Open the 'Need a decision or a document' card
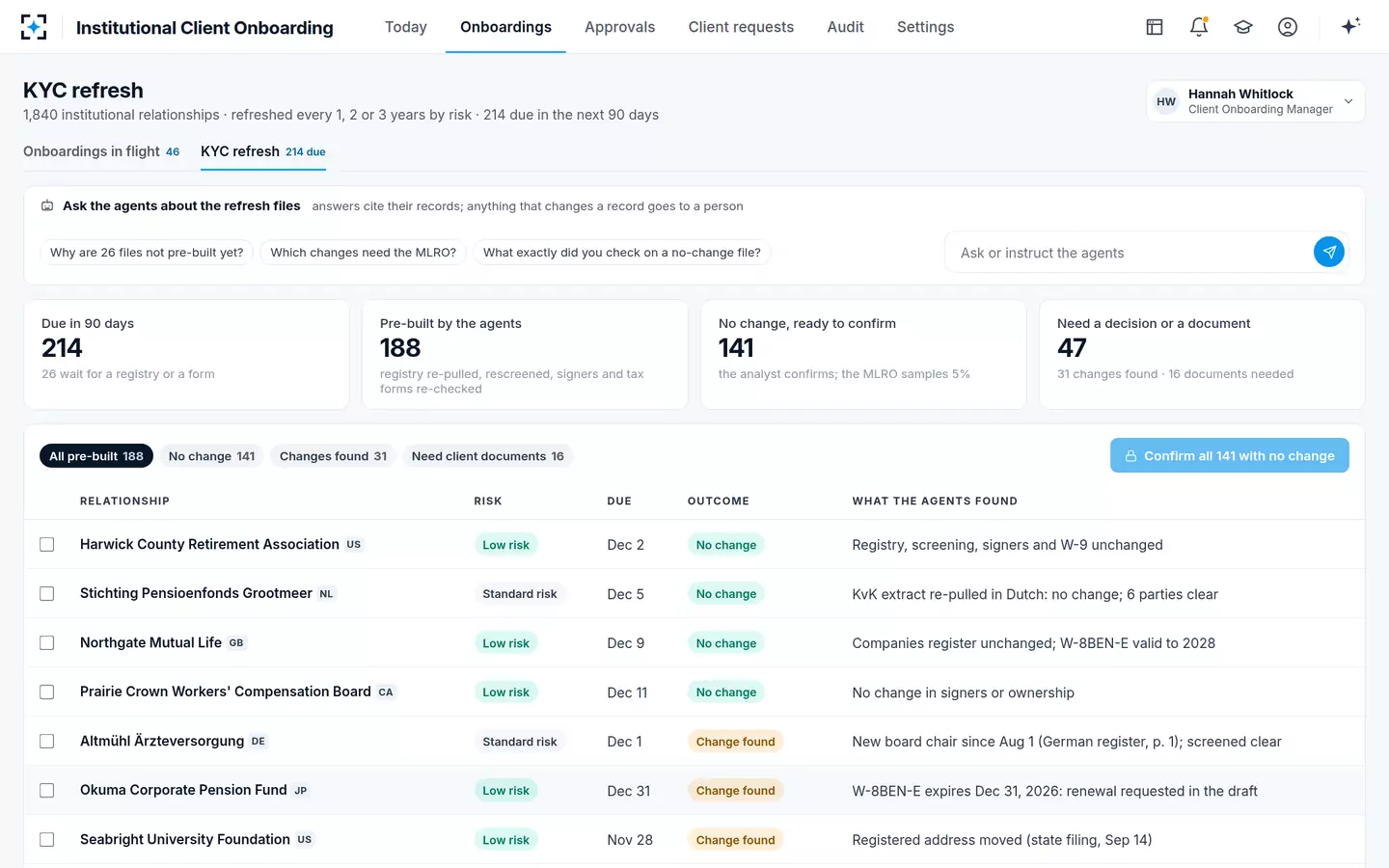 pyautogui.click(x=1202, y=354)
